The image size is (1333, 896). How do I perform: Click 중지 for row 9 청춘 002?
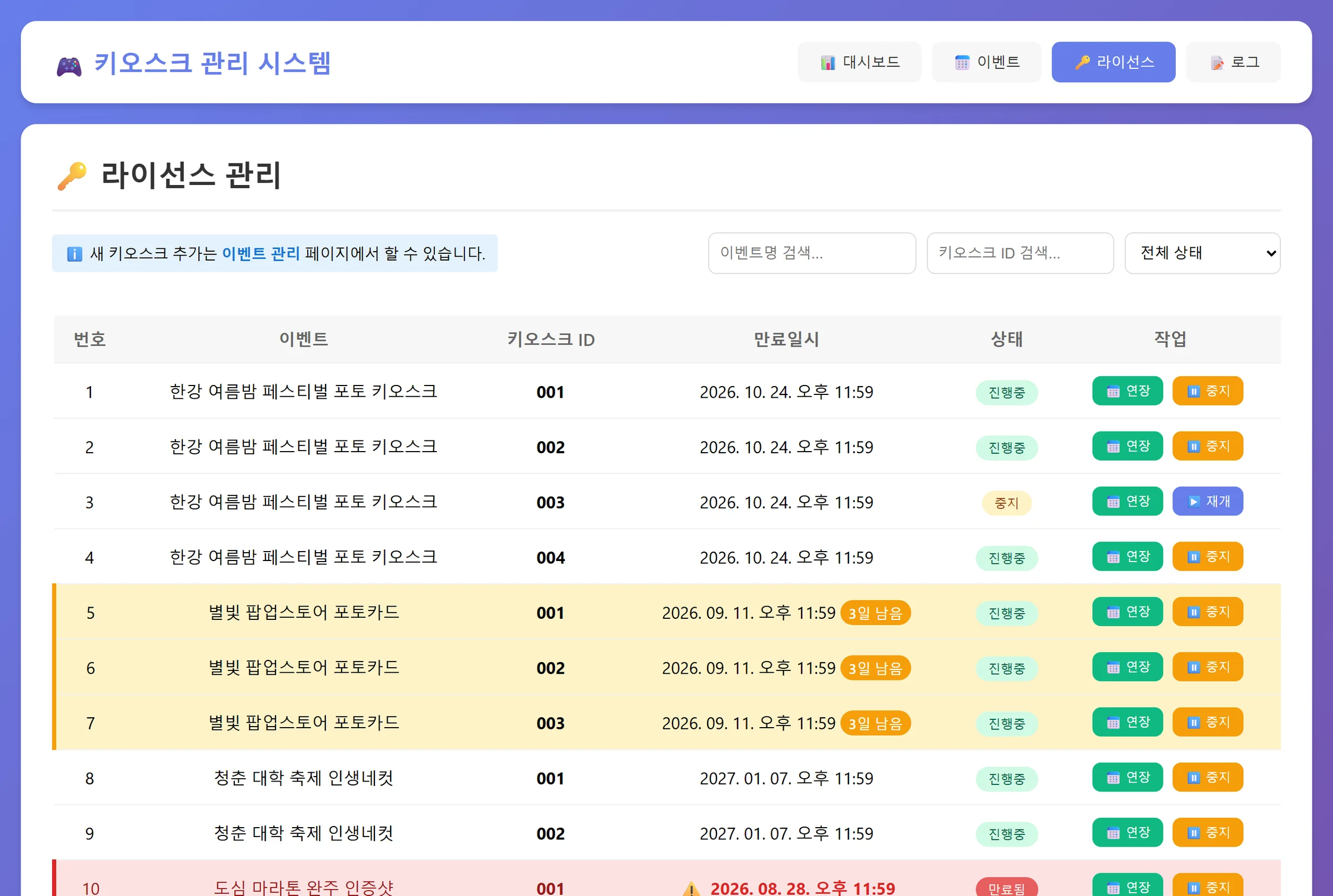point(1207,833)
